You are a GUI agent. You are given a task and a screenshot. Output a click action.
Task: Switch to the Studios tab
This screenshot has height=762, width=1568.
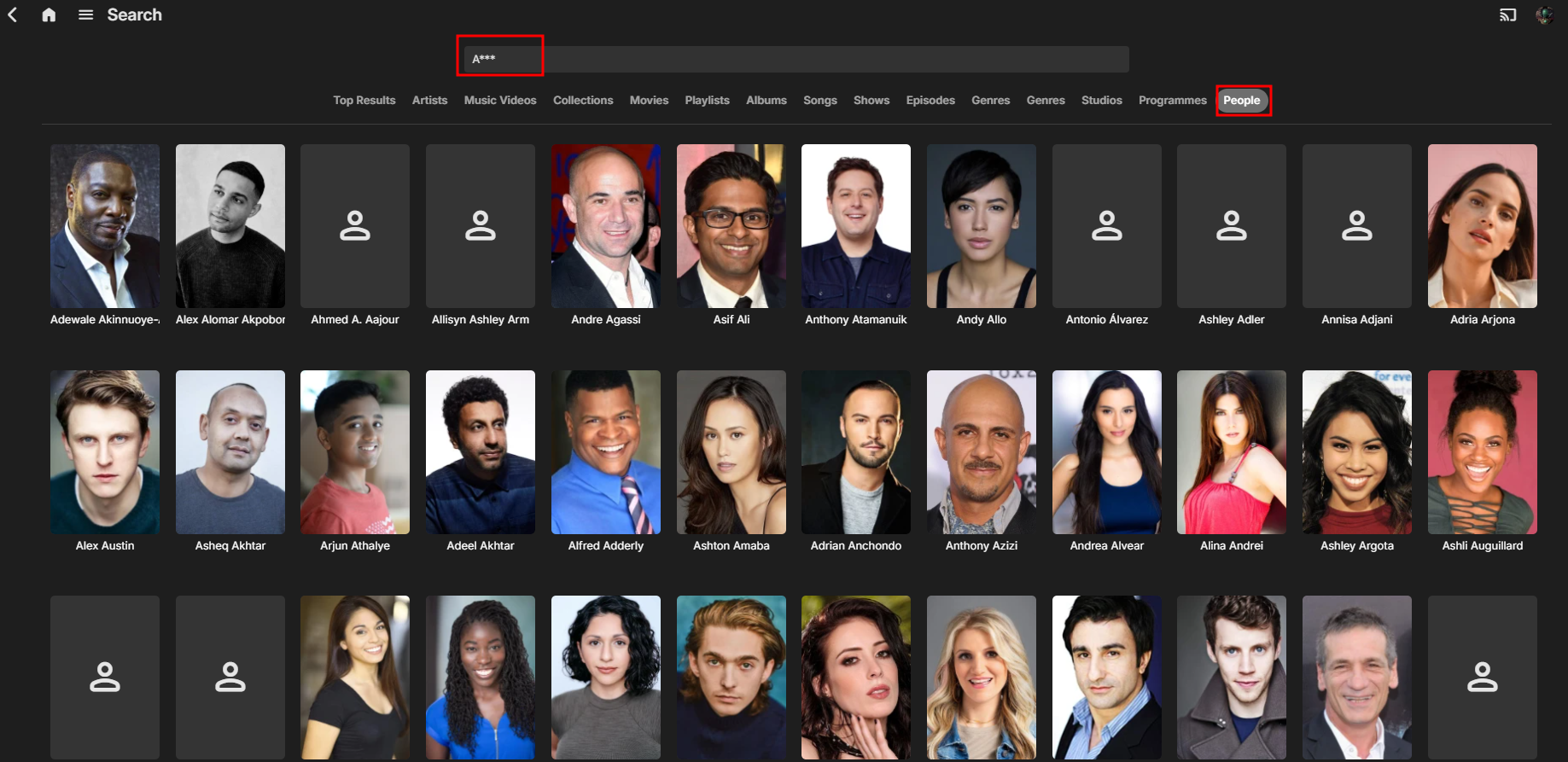tap(1102, 101)
